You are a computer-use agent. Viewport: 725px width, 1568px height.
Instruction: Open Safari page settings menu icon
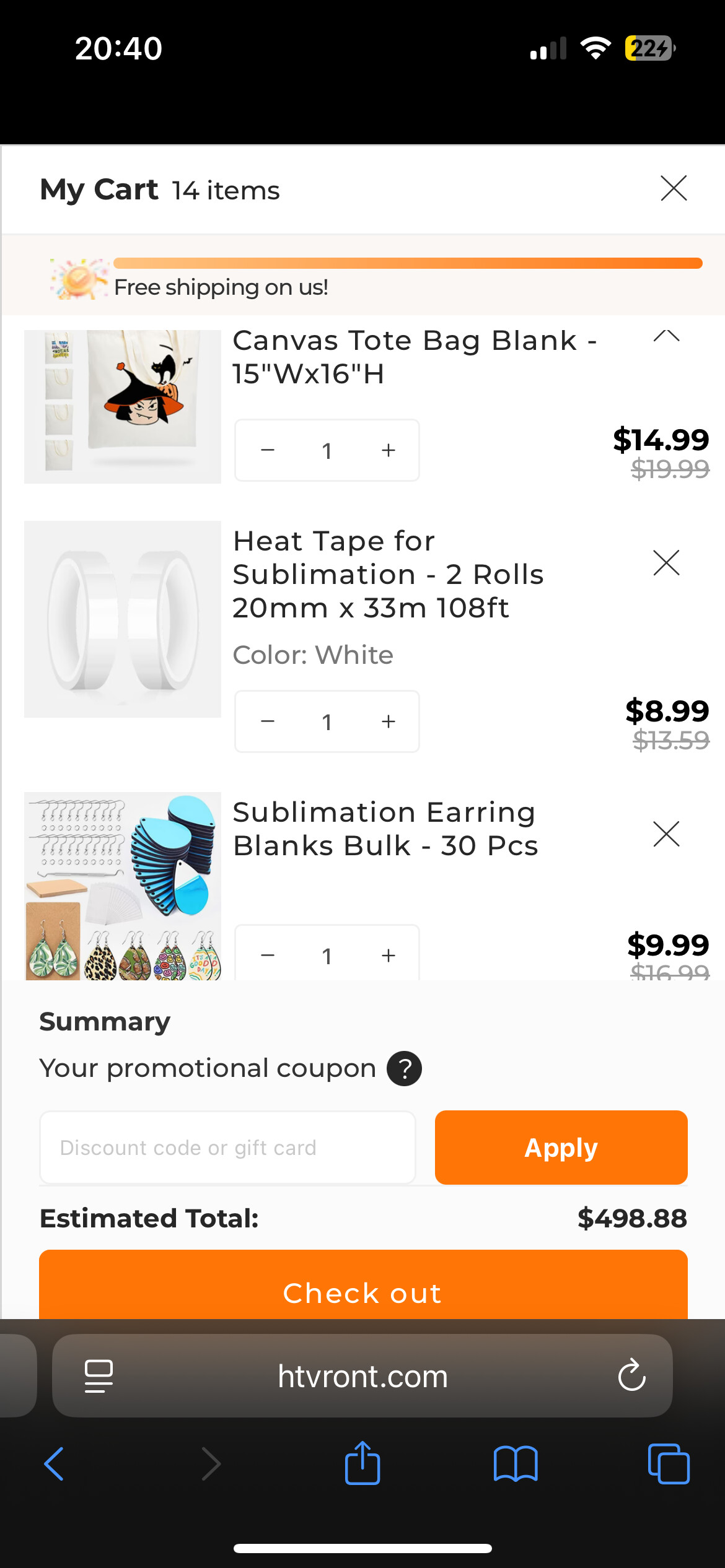click(x=99, y=1376)
